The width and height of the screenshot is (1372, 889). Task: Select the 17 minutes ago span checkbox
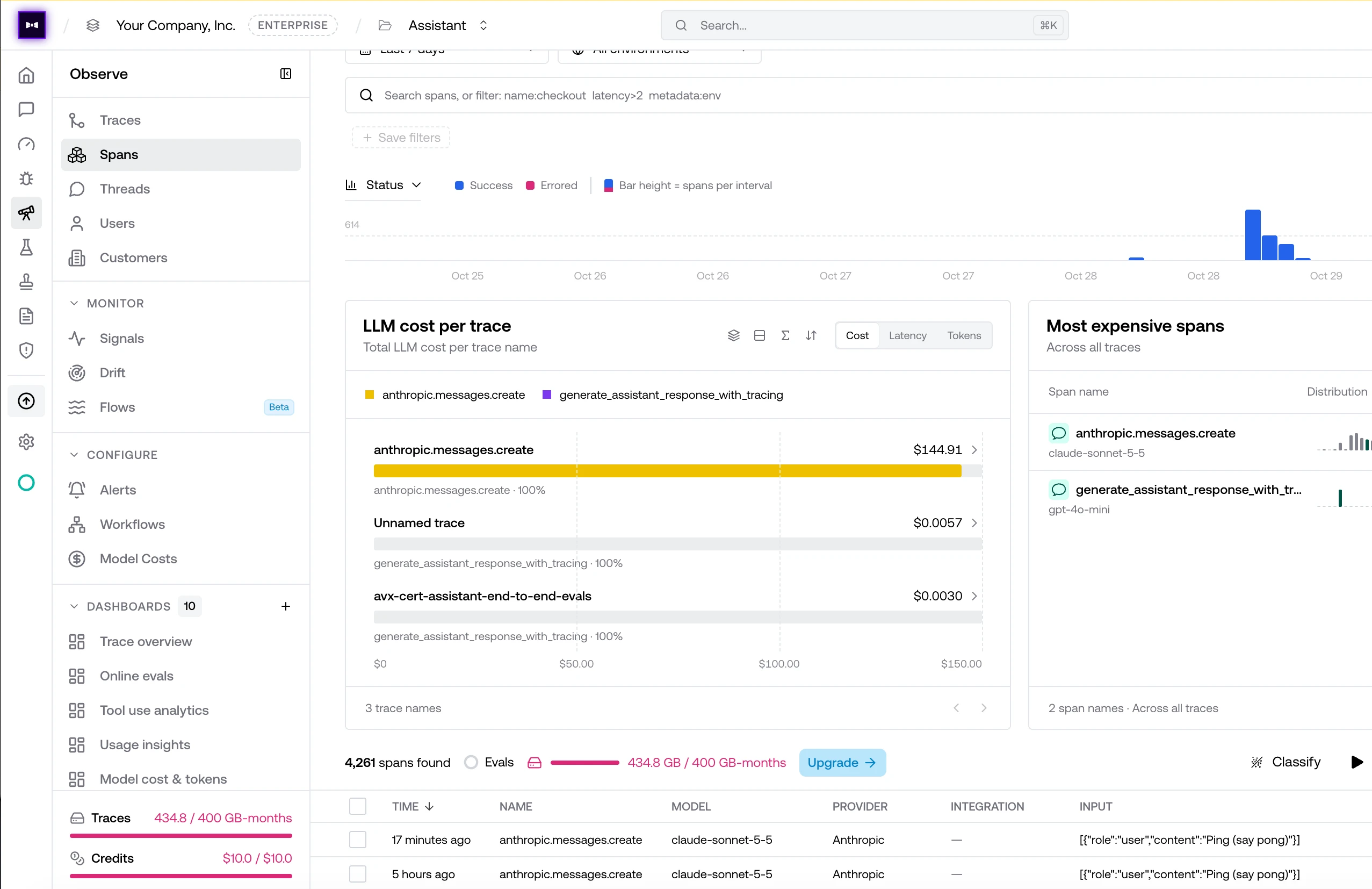(358, 840)
